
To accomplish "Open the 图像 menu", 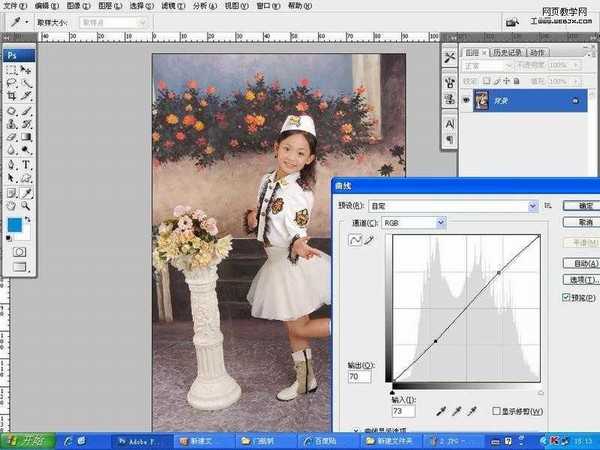I will [x=73, y=5].
